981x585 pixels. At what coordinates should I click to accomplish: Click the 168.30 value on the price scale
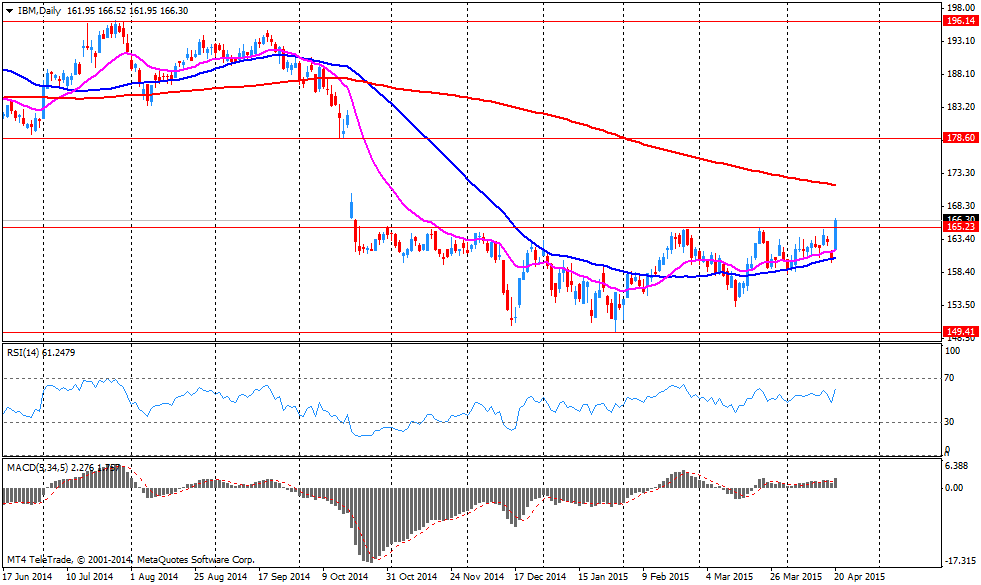962,206
